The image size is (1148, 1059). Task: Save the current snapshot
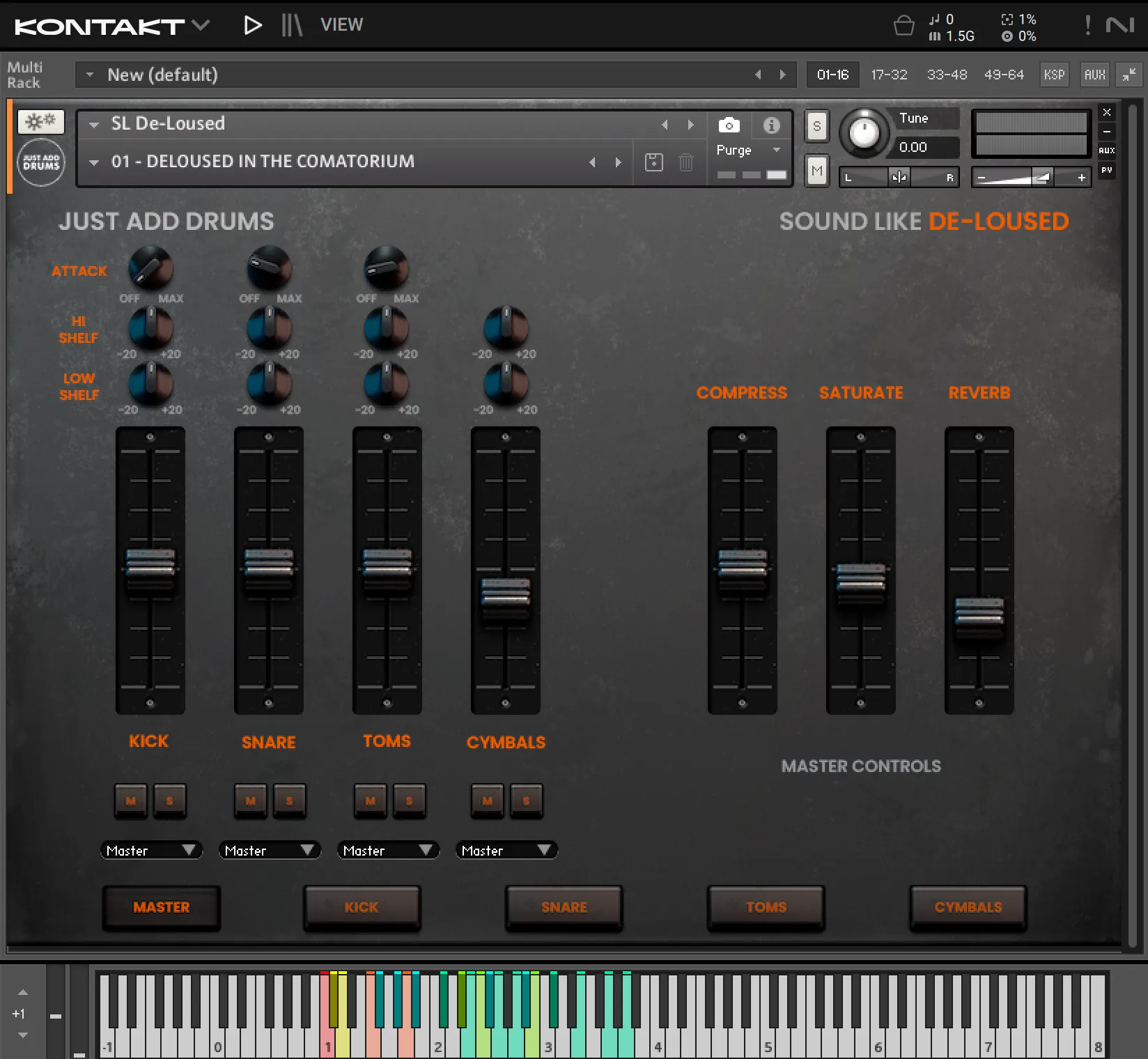653,162
